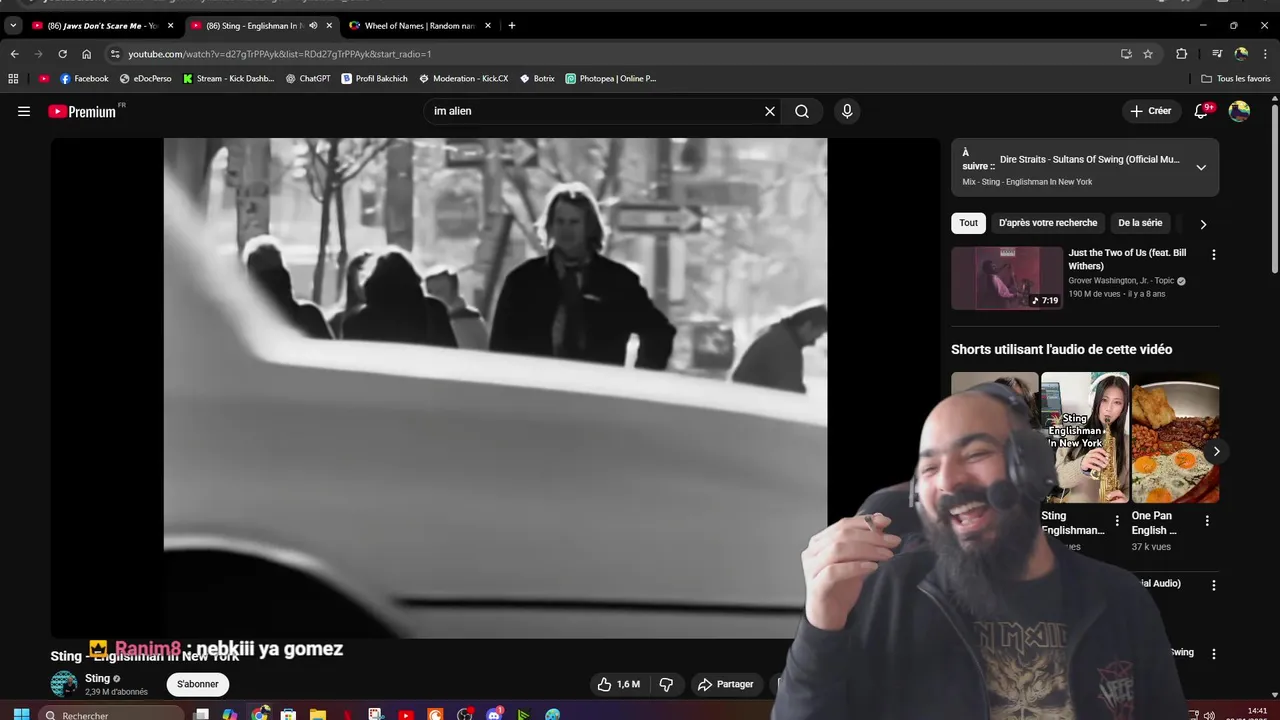Select the Tout filter chip
Image resolution: width=1280 pixels, height=720 pixels.
click(x=969, y=223)
